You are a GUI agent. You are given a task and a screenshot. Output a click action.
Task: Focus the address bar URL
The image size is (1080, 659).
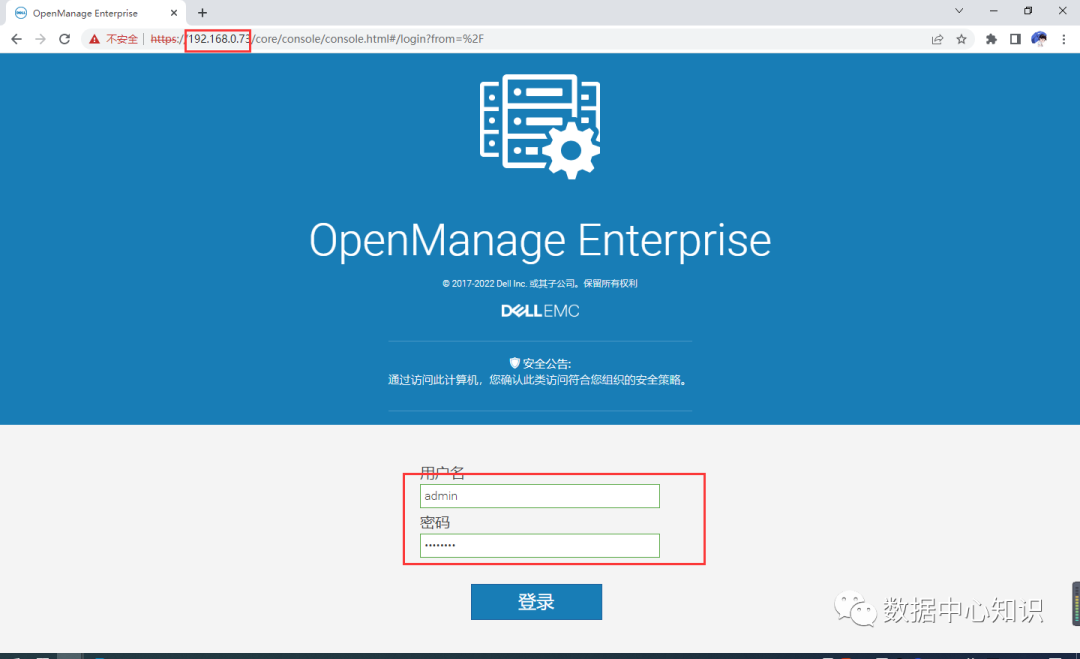[317, 39]
